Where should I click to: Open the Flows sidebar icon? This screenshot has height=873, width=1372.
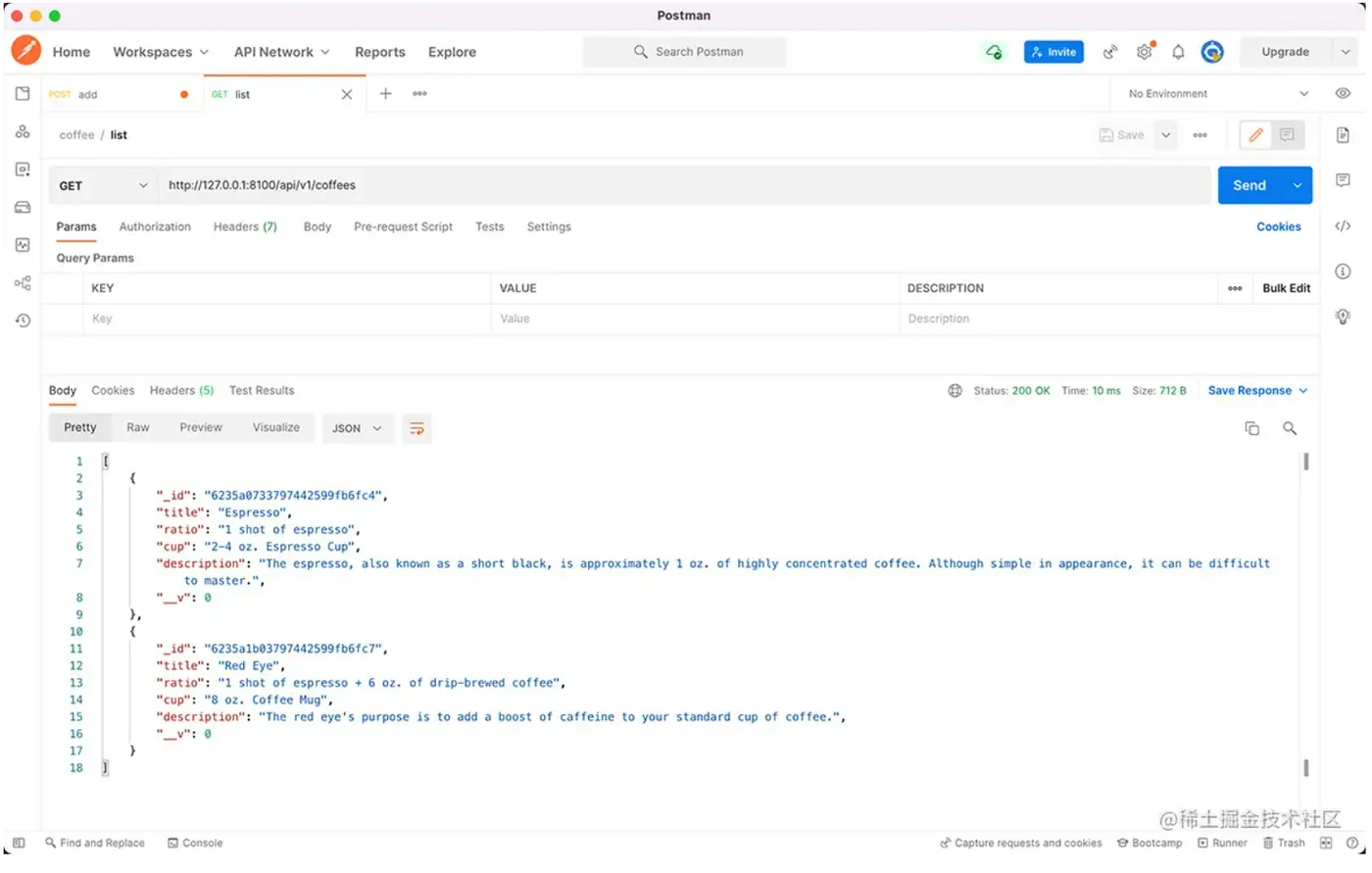pos(23,283)
